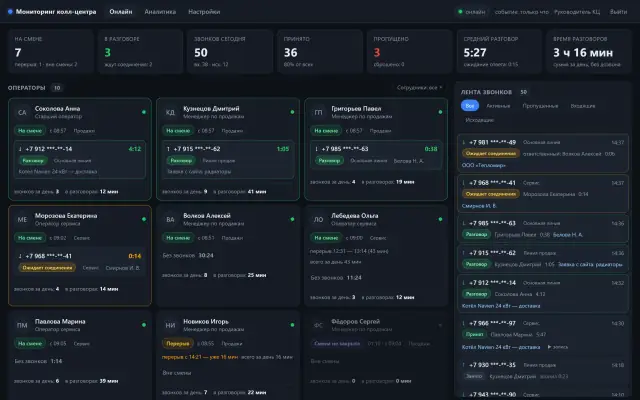Open the В разговоре stat card

point(140,51)
